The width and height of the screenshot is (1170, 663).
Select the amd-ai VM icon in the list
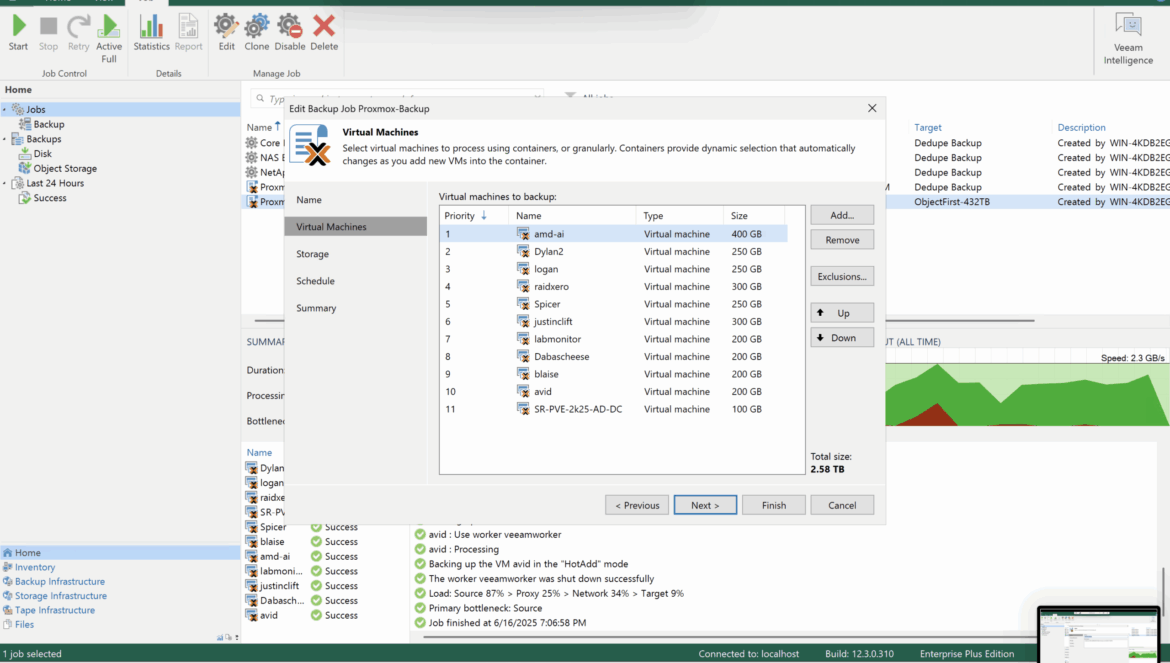pos(523,234)
